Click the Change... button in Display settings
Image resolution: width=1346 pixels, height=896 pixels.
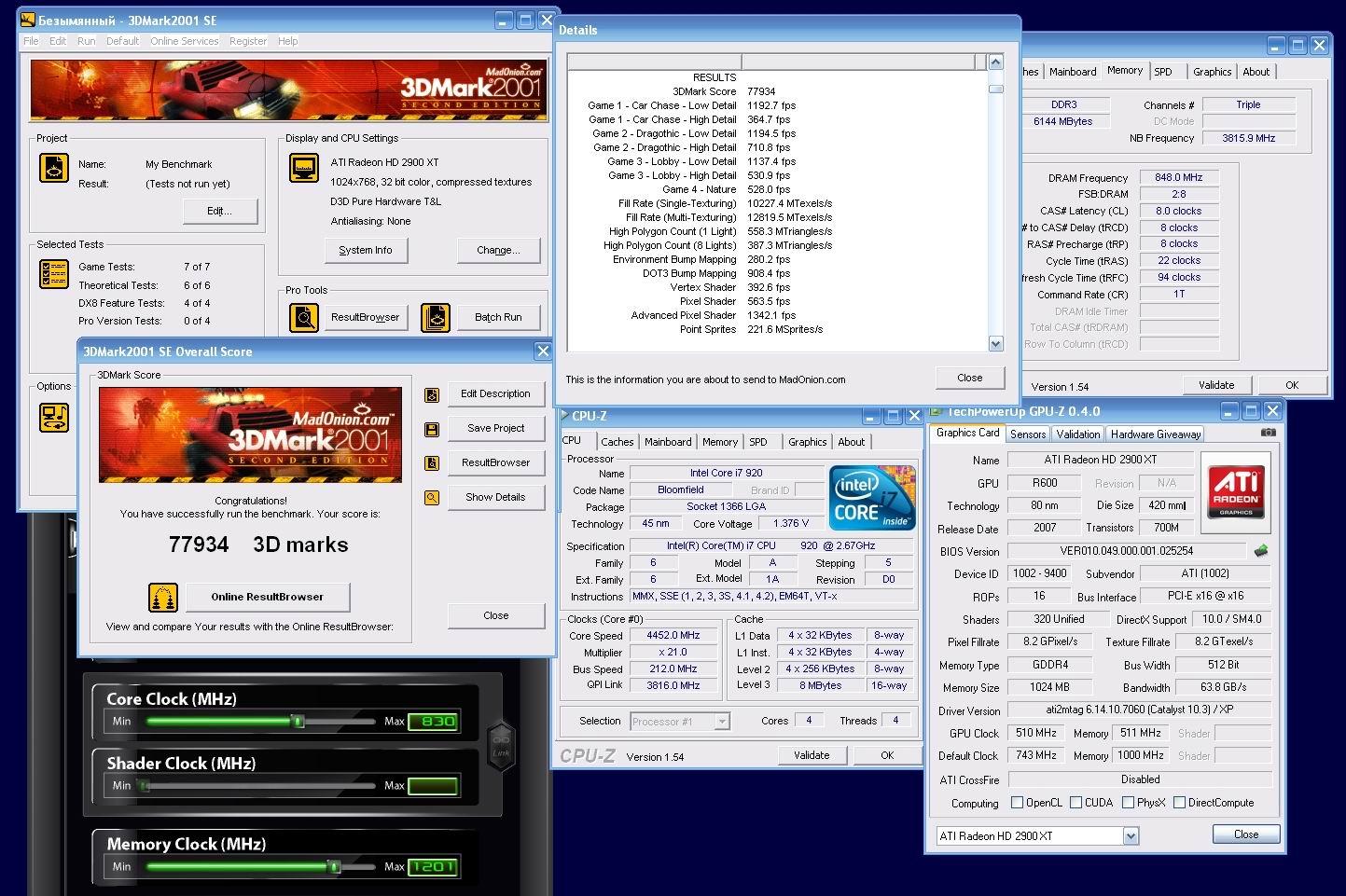pyautogui.click(x=497, y=250)
